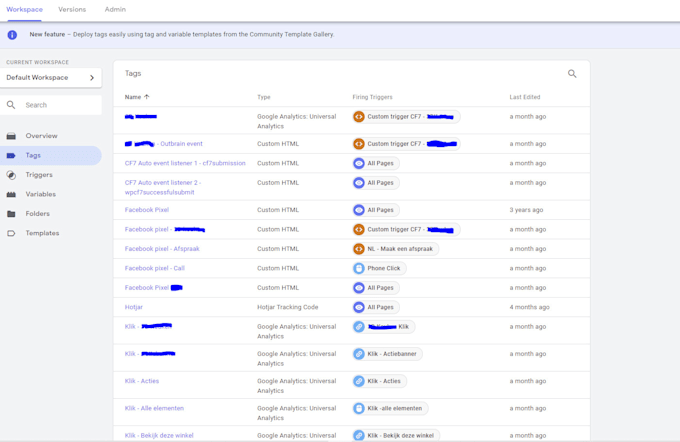This screenshot has width=680, height=442.
Task: Open the Facebook pixel - Call tag
Action: [154, 268]
